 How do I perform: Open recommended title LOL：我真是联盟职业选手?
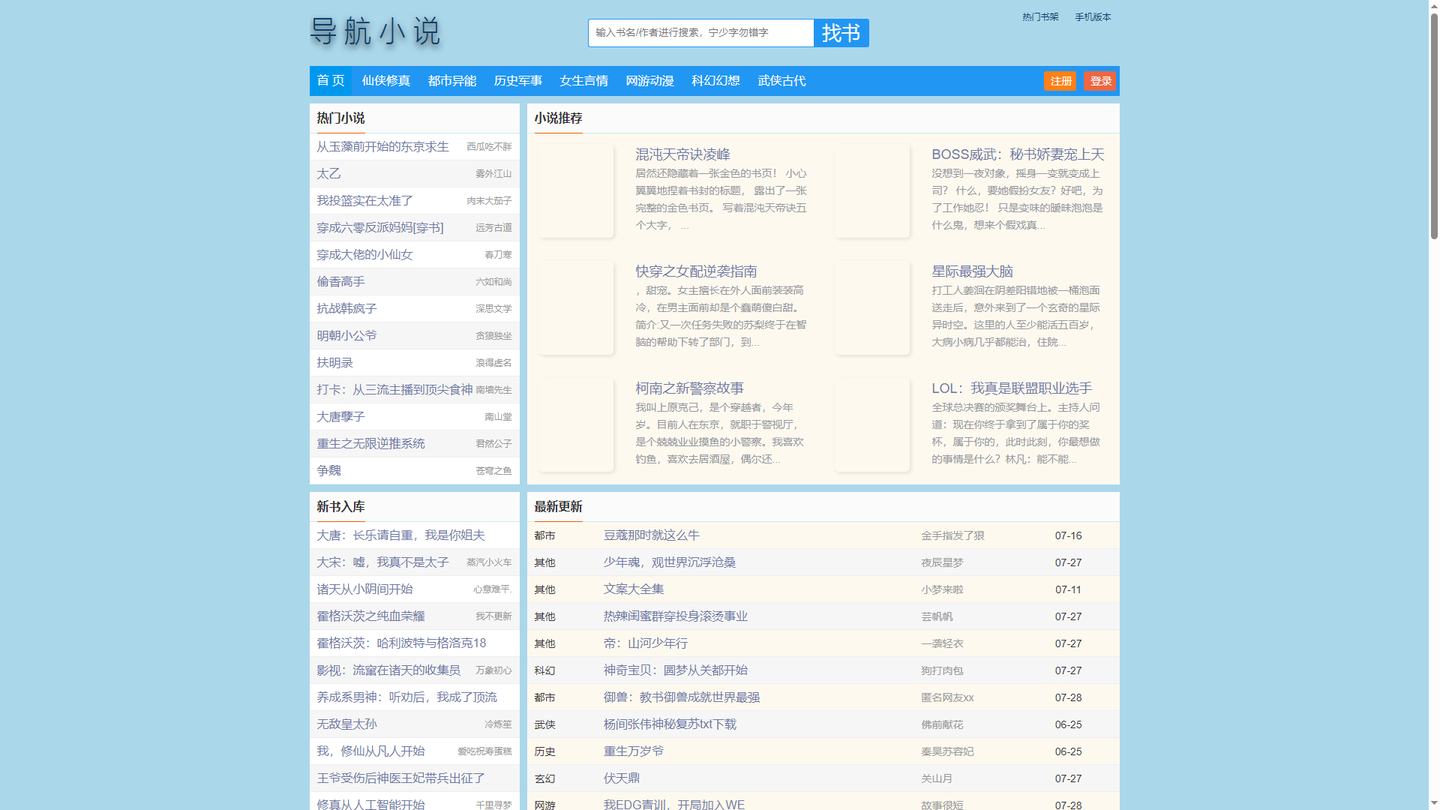pyautogui.click(x=1012, y=389)
